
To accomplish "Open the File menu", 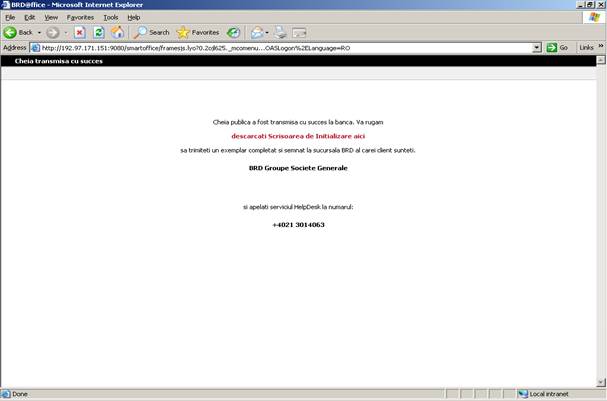I will pos(10,17).
